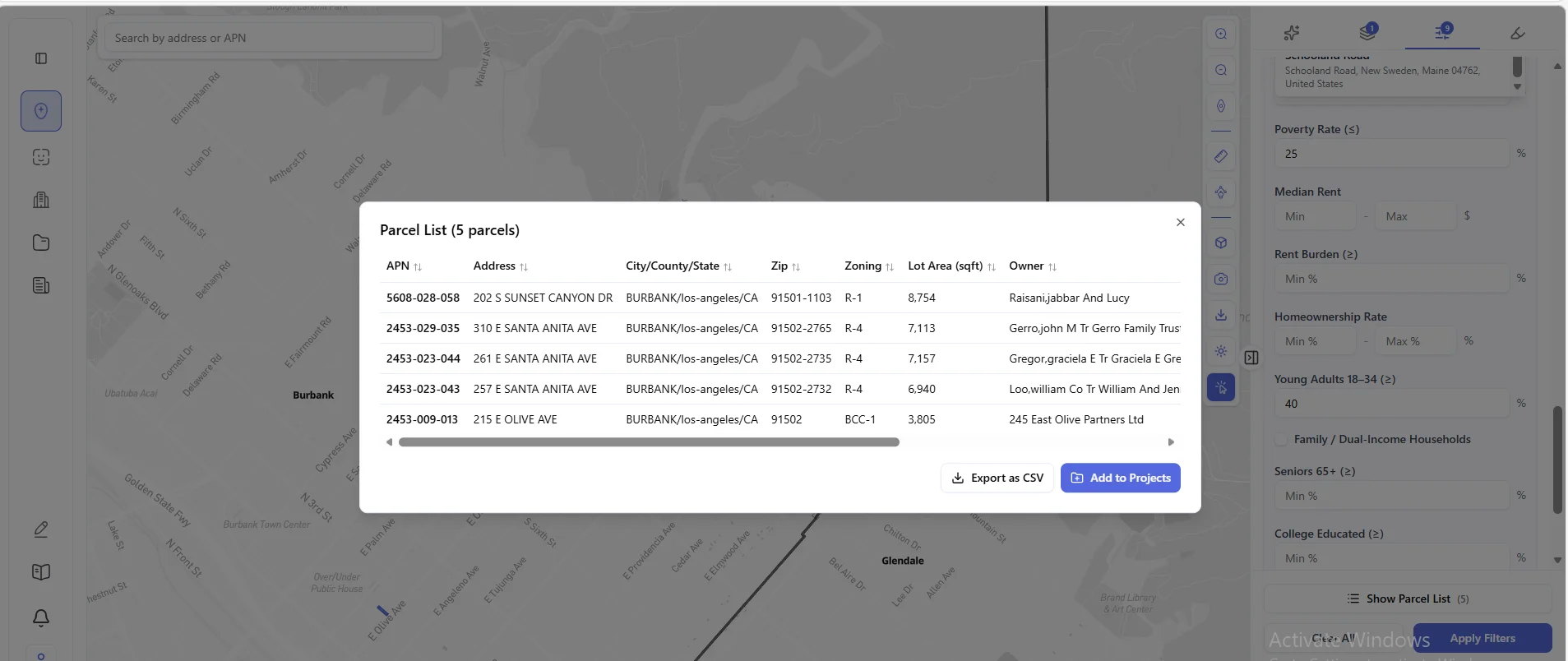Click the download icon in map toolbar
The height and width of the screenshot is (661, 1568).
tap(1221, 315)
